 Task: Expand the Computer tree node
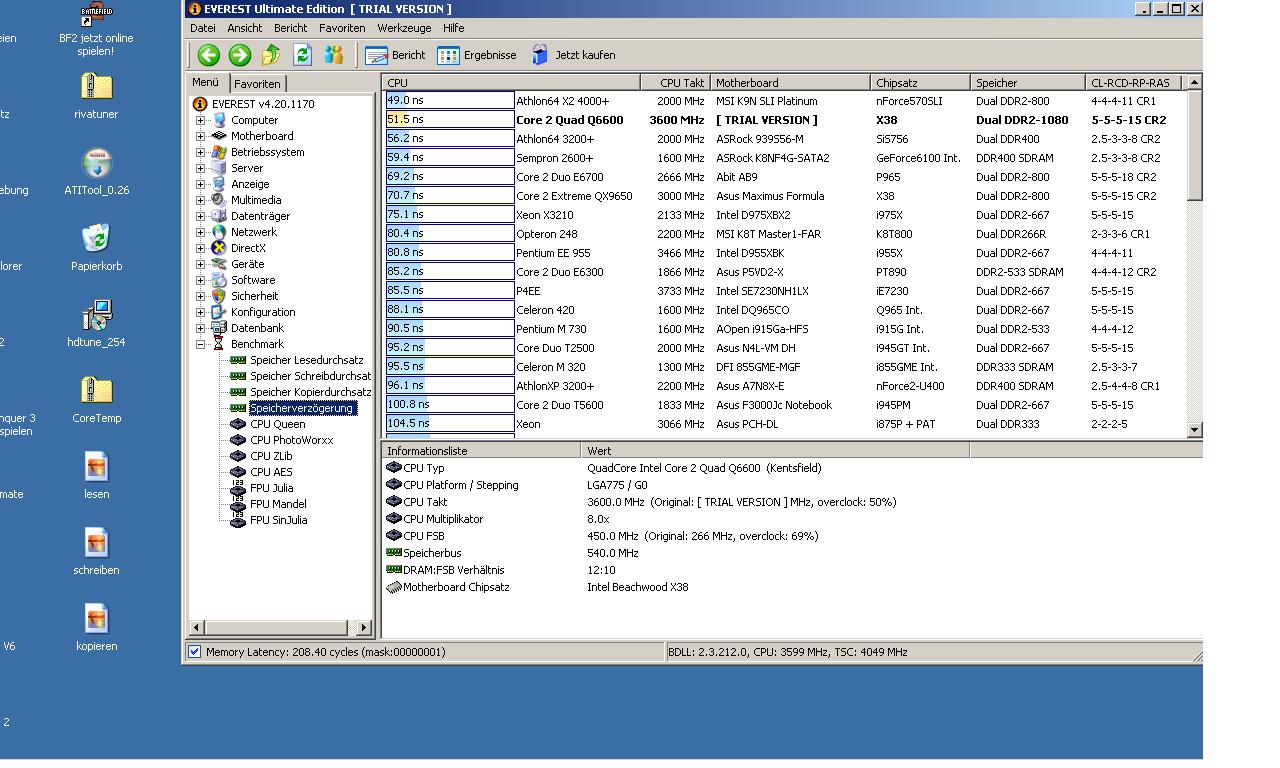pos(200,120)
